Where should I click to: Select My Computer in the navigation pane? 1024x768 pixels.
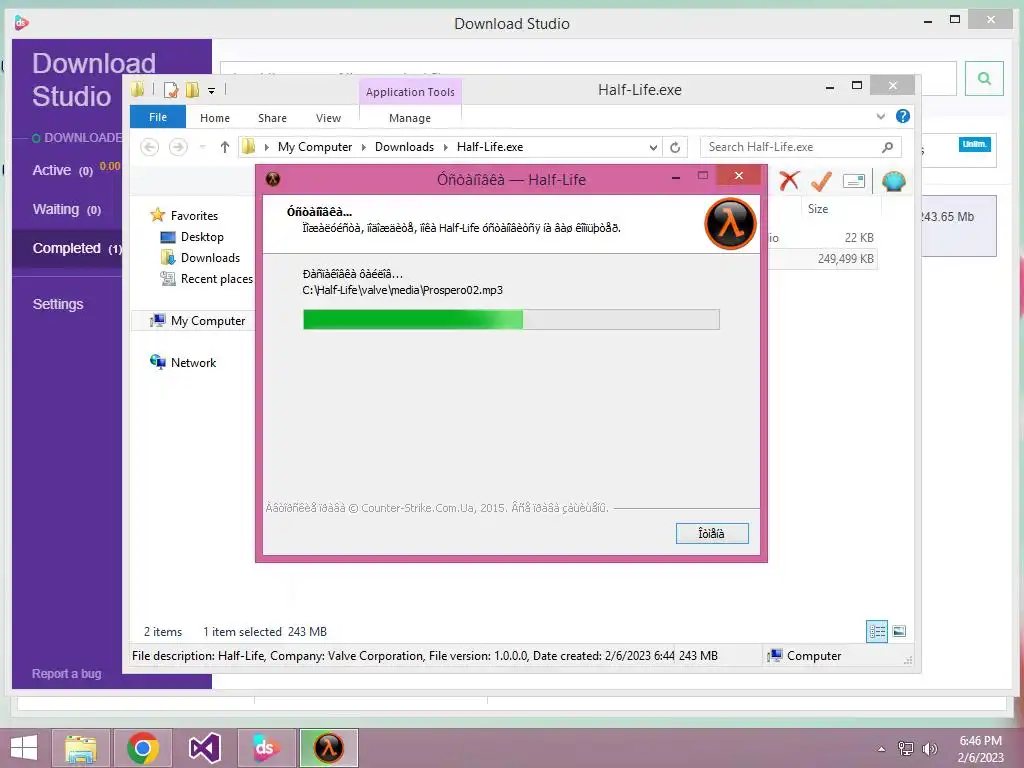pyautogui.click(x=208, y=321)
